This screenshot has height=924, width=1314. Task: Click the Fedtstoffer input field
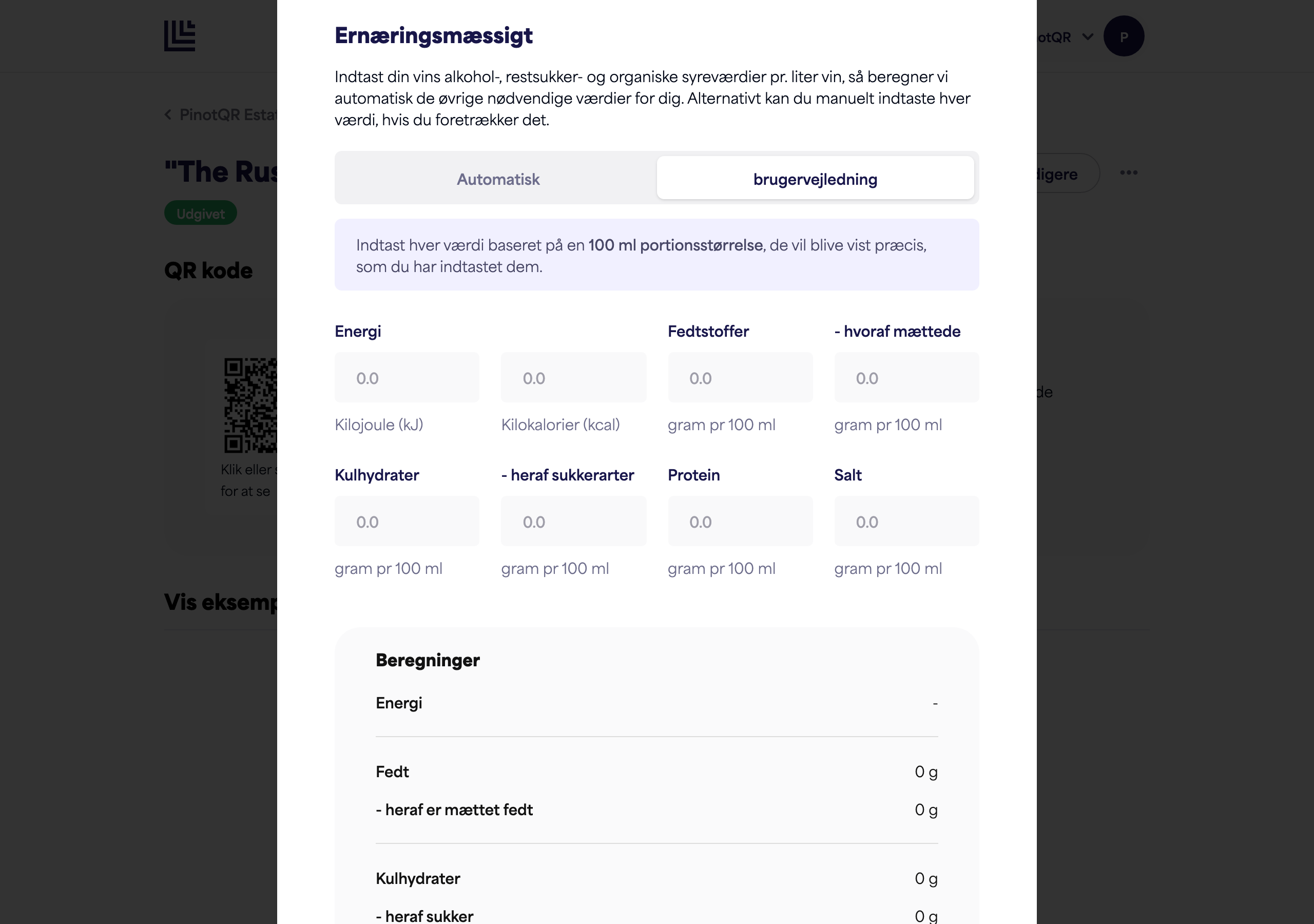click(740, 377)
